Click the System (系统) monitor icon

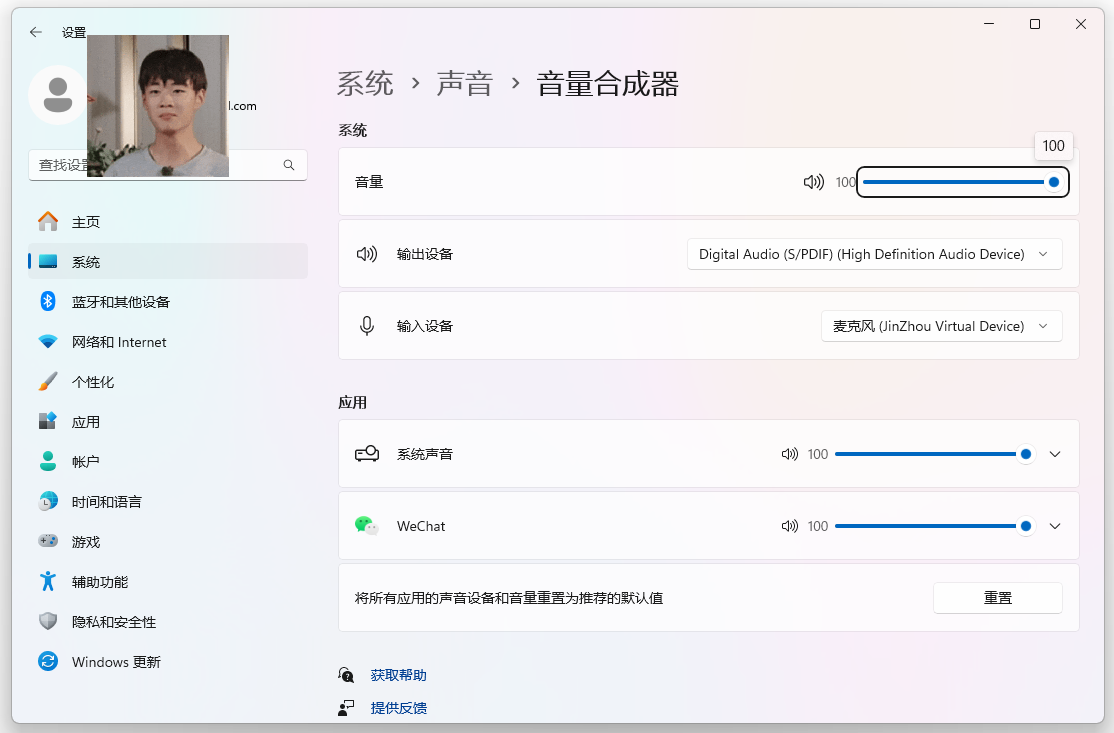pyautogui.click(x=48, y=262)
